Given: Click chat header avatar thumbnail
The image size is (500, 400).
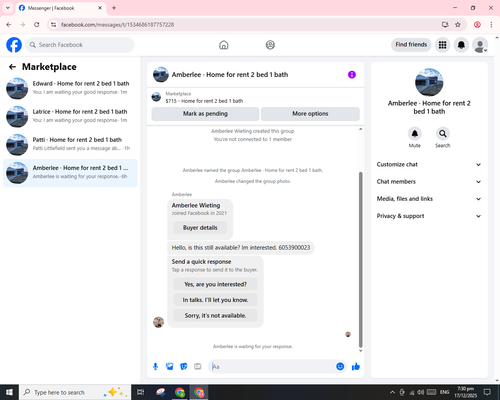Looking at the screenshot, I should click(161, 75).
